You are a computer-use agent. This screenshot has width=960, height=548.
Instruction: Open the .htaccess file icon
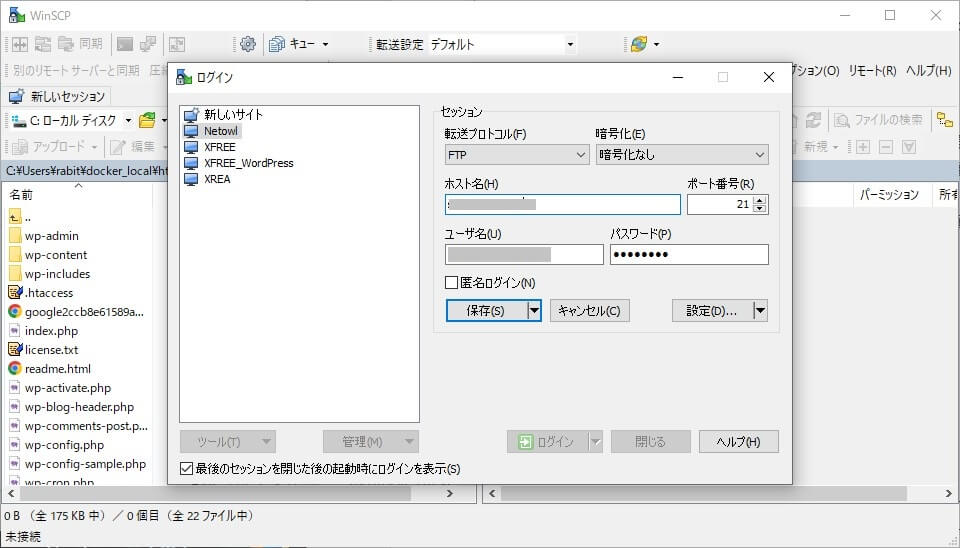pos(15,293)
